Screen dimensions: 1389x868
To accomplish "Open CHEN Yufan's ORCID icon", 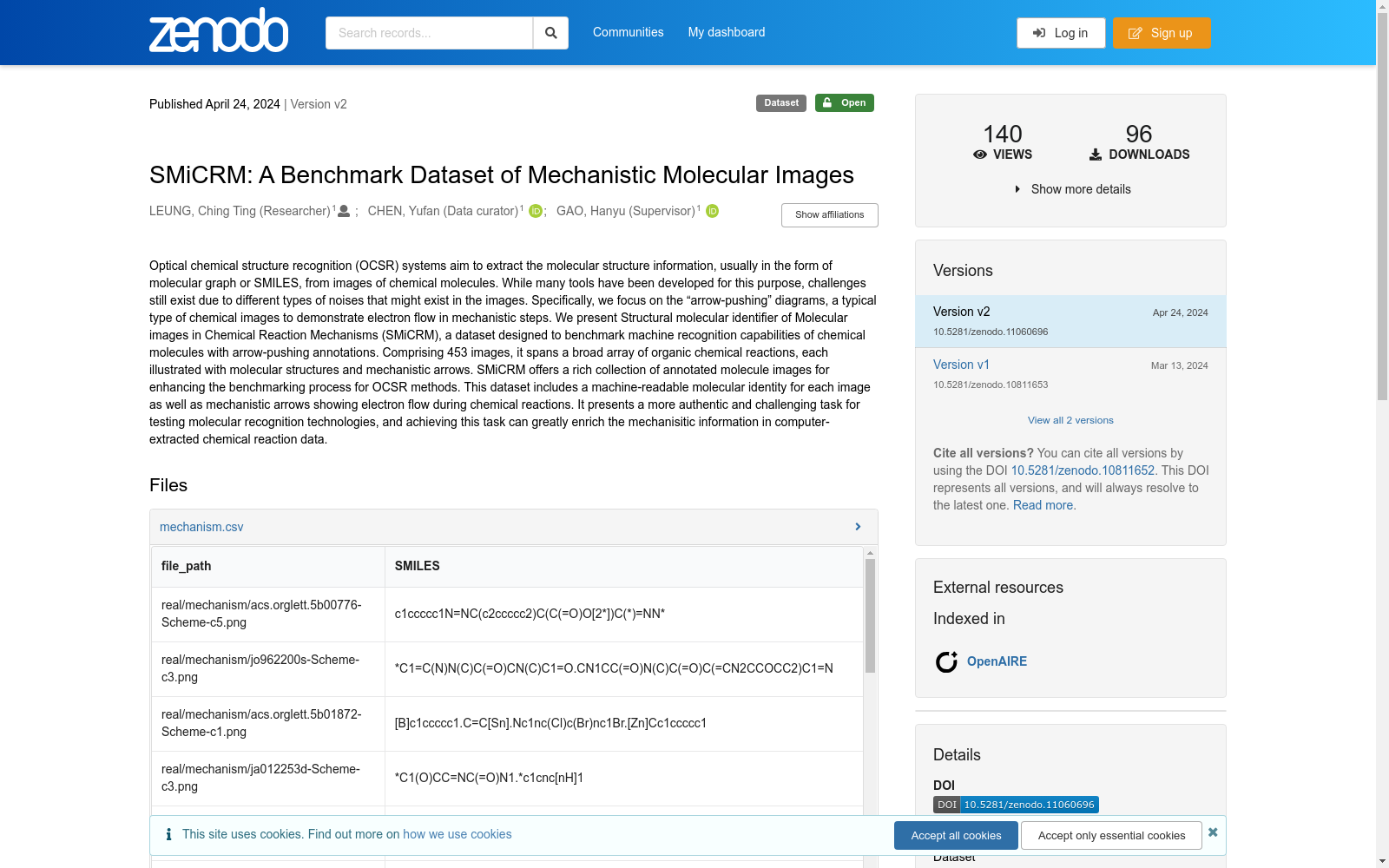I will tap(536, 211).
